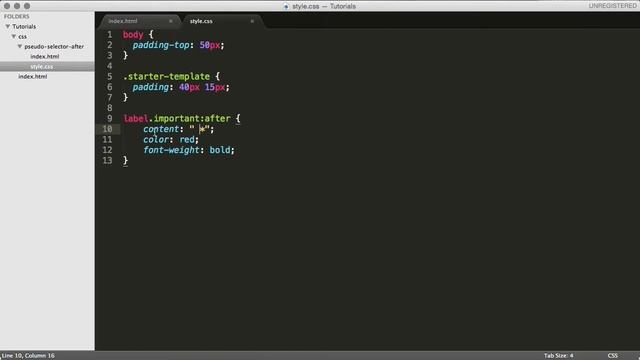Select style.css in the sidebar
This screenshot has height=360, width=640.
(41, 67)
